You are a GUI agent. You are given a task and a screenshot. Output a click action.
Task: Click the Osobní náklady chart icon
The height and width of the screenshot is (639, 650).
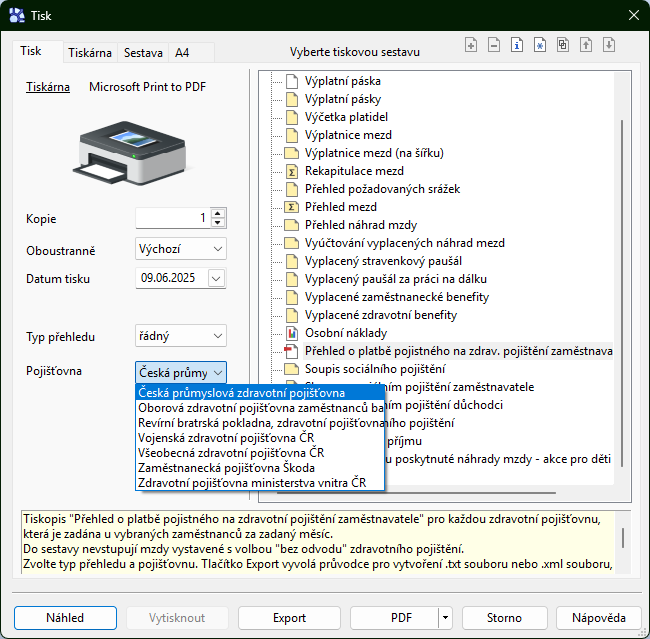292,333
